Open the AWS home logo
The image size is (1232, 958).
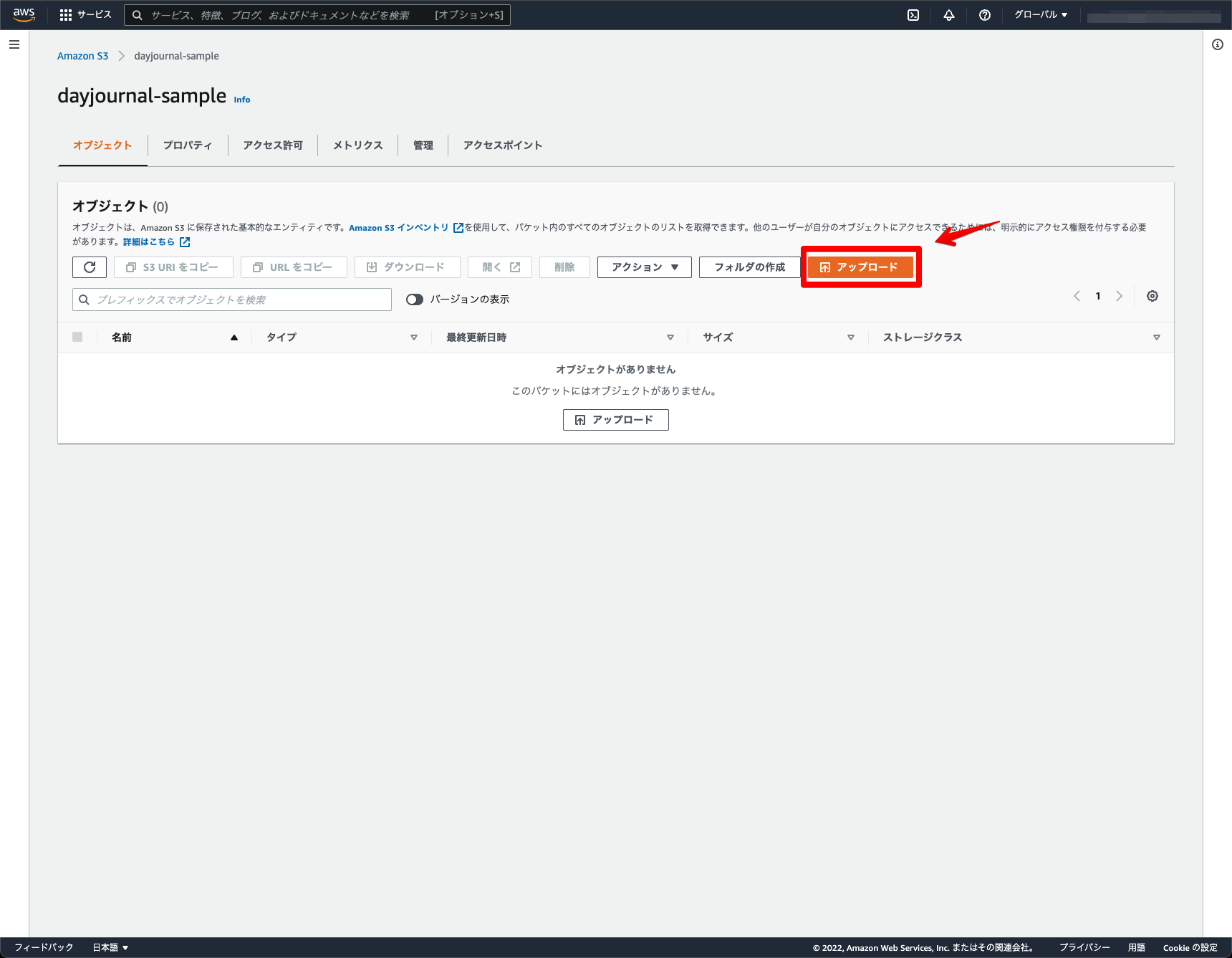(24, 14)
